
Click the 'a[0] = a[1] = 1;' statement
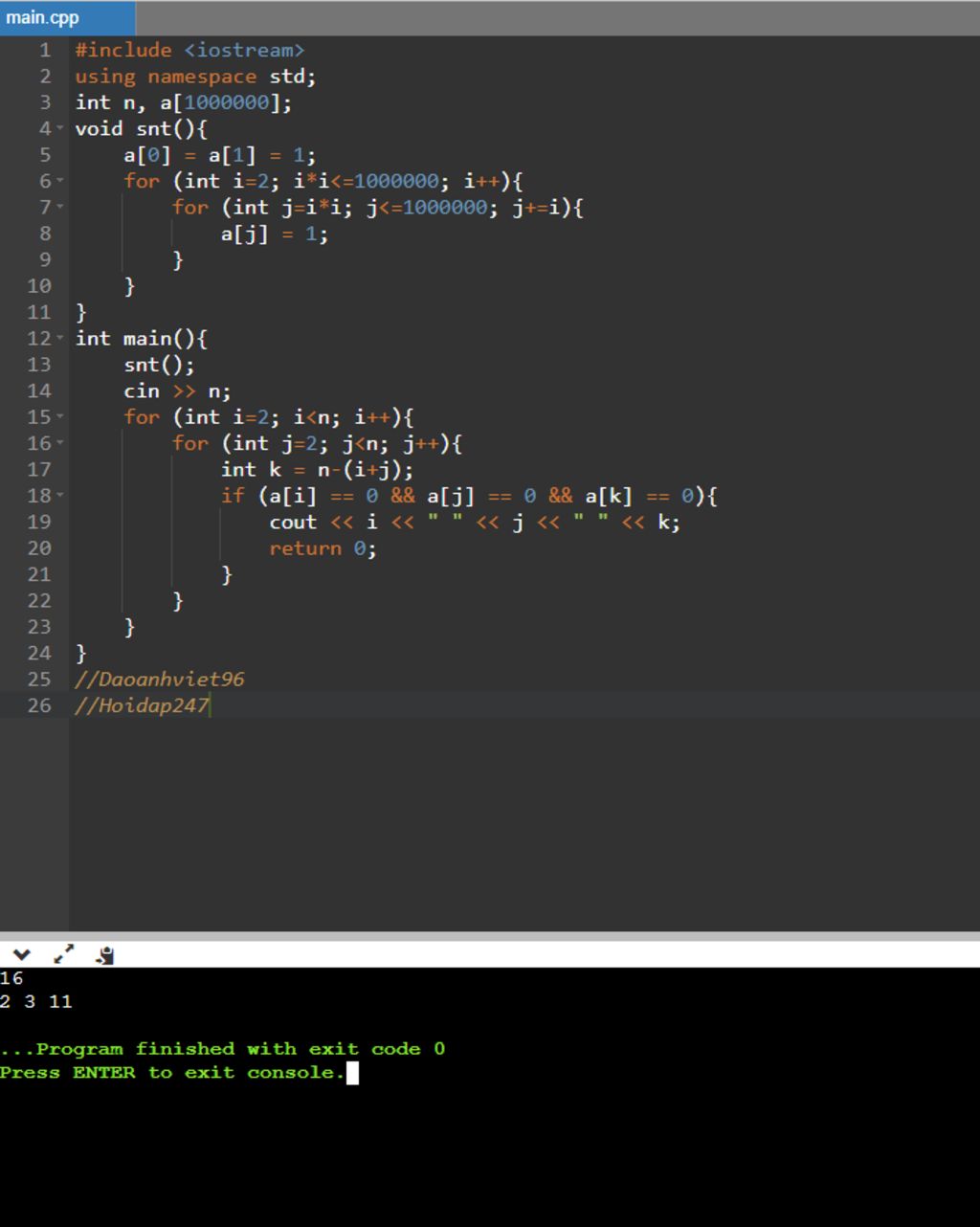tap(220, 155)
